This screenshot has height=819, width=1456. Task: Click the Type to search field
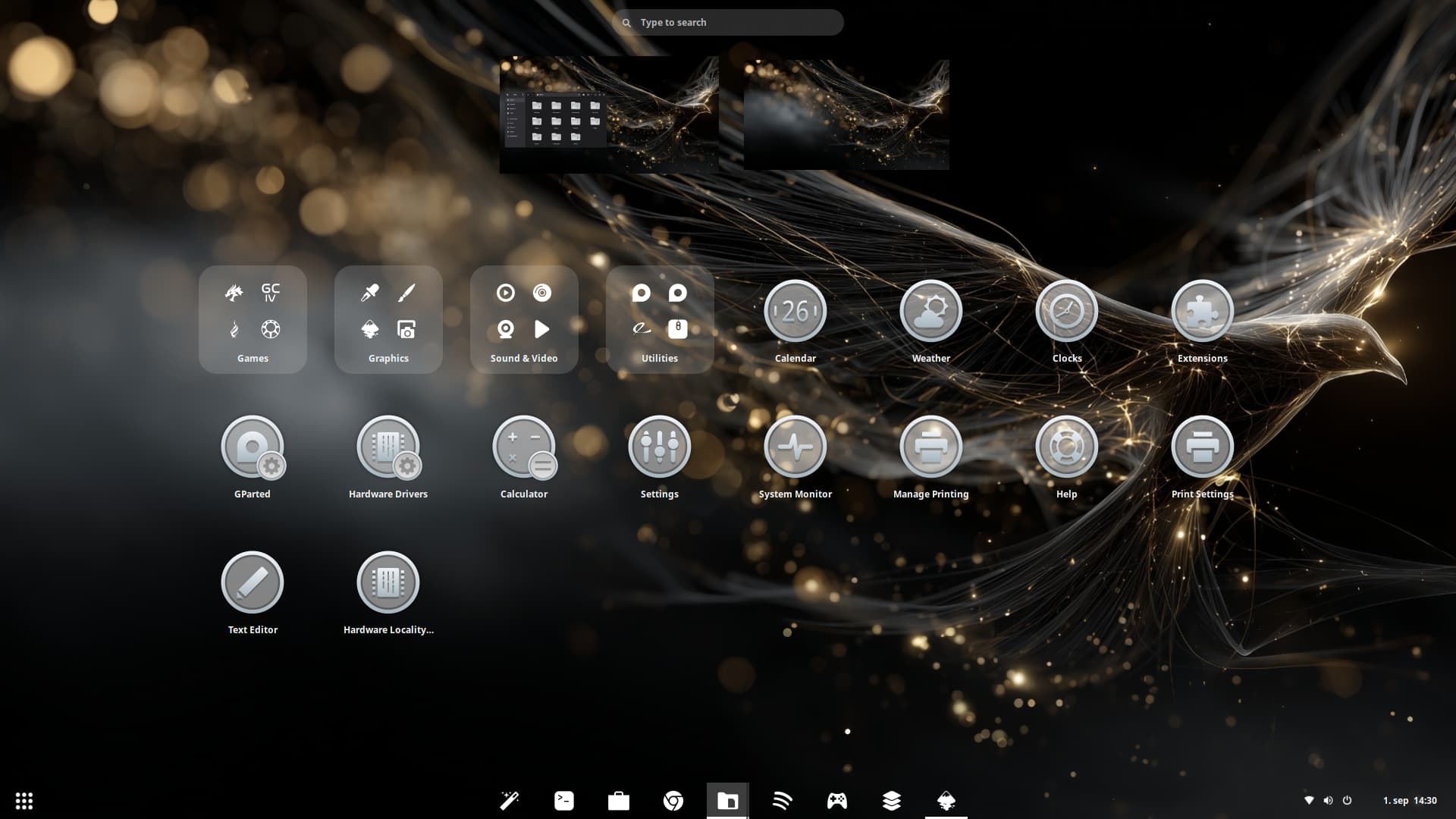(728, 23)
